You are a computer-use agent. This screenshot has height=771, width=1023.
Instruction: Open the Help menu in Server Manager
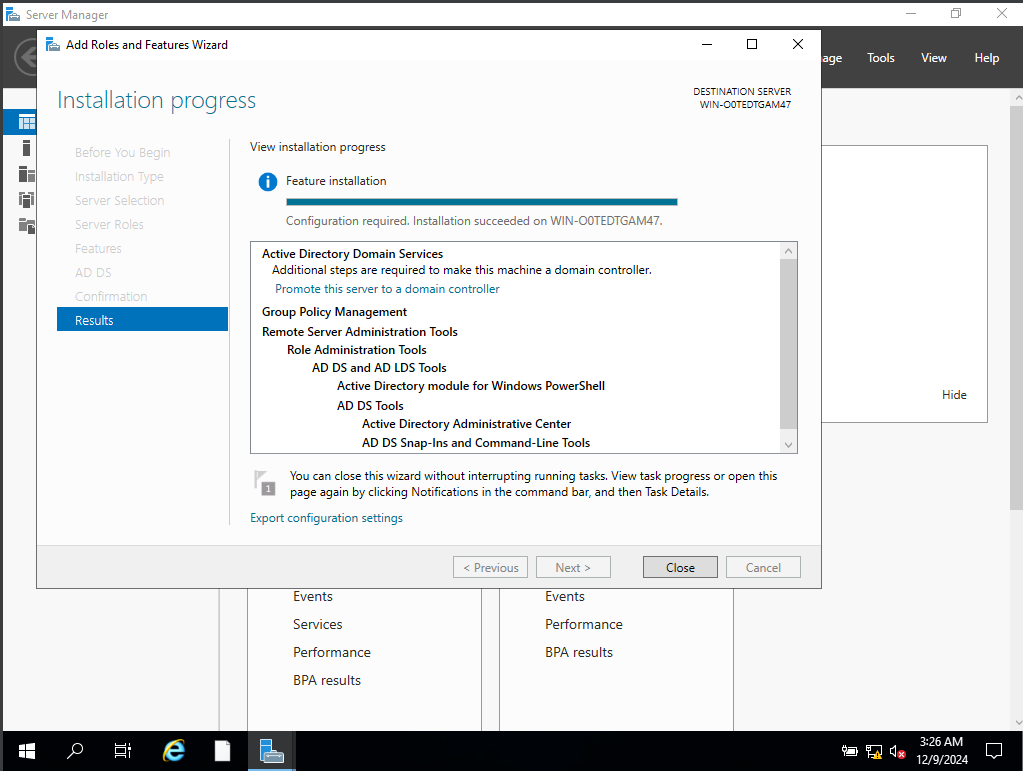pyautogui.click(x=986, y=58)
